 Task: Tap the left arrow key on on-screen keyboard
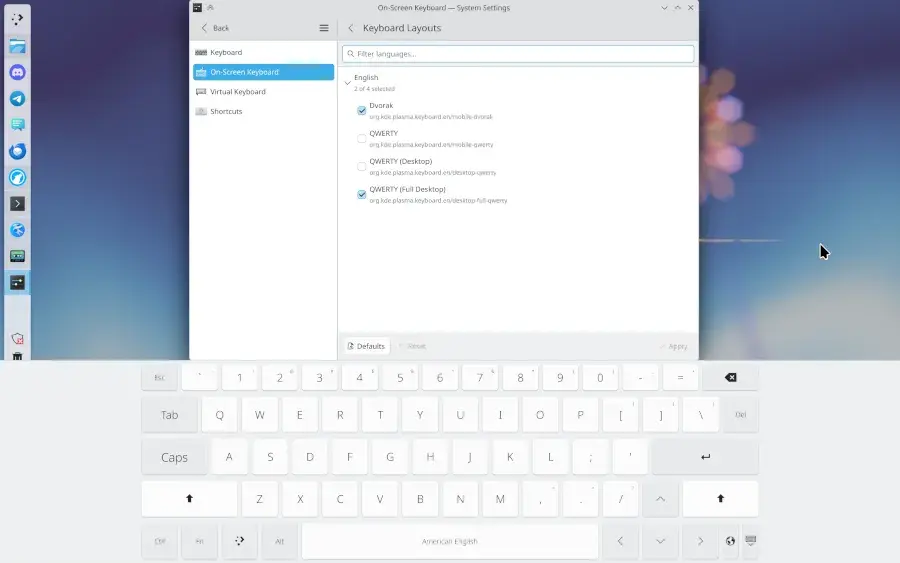[x=620, y=541]
